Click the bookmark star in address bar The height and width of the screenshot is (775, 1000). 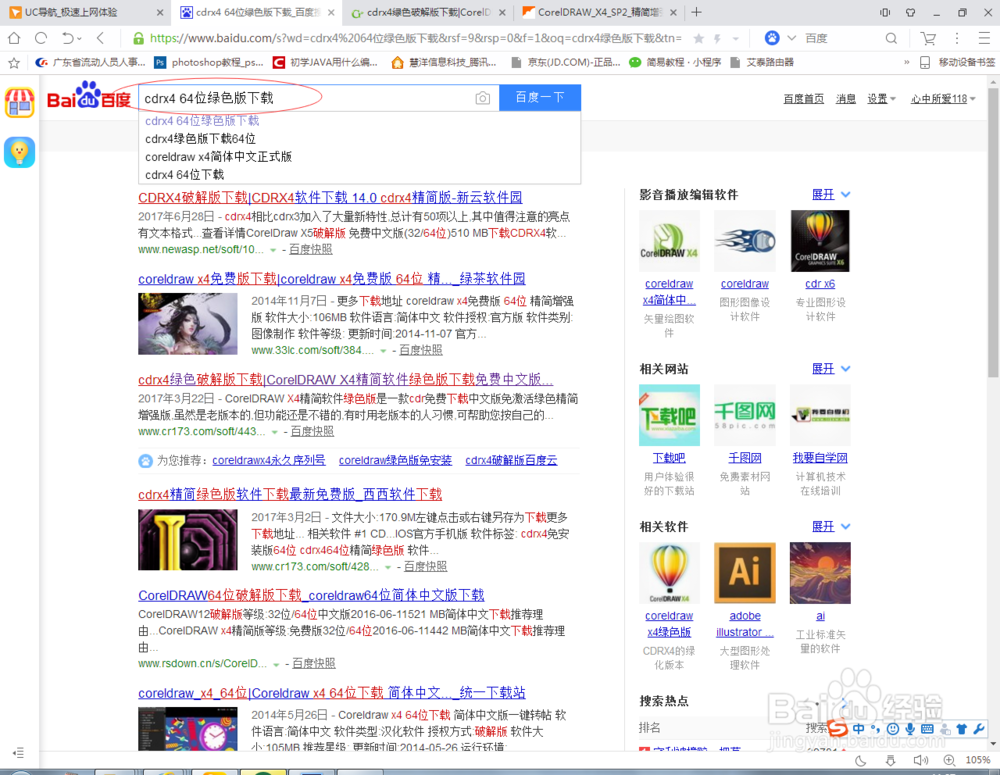click(x=698, y=39)
